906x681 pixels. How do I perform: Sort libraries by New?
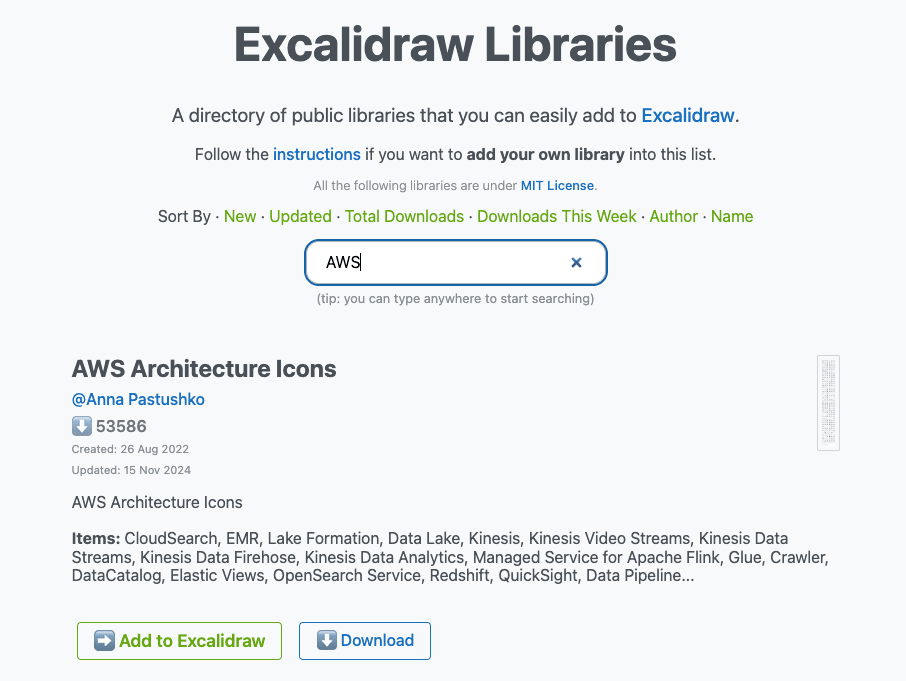coord(240,216)
